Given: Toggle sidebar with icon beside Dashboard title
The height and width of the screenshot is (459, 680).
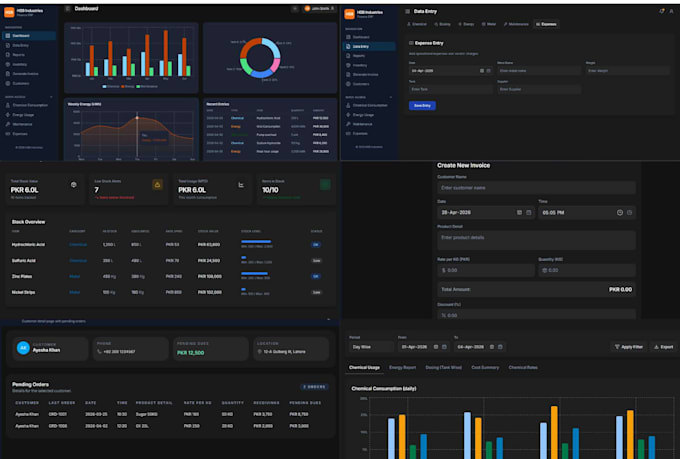Looking at the screenshot, I should pos(68,9).
